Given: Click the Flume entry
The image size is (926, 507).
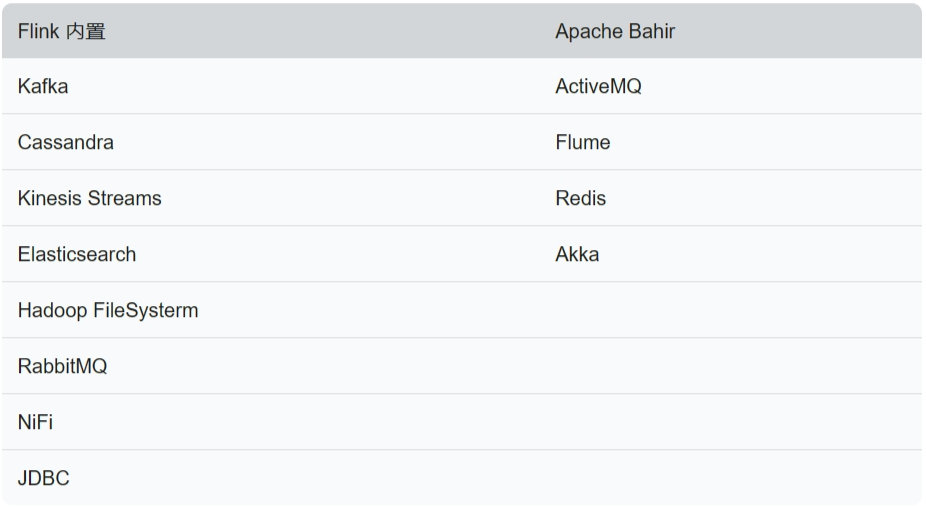Looking at the screenshot, I should point(582,143).
